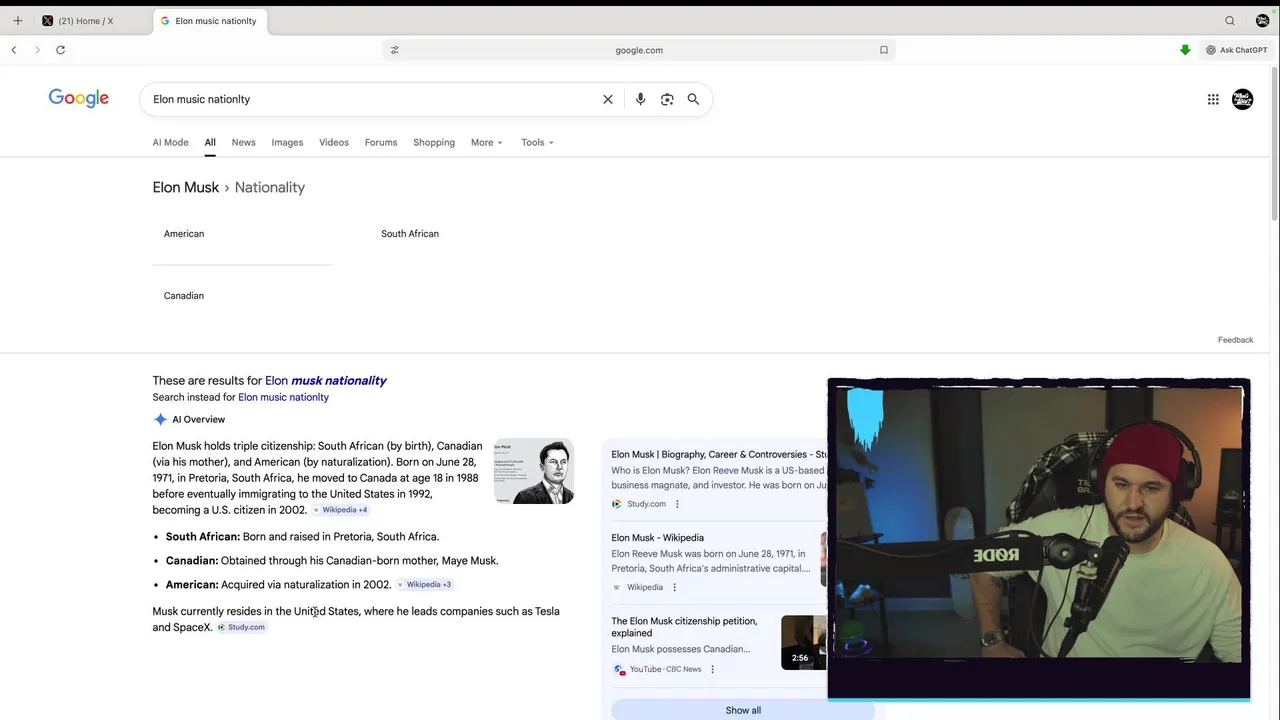Image resolution: width=1280 pixels, height=720 pixels.
Task: Open search by image lens icon
Action: (x=667, y=99)
